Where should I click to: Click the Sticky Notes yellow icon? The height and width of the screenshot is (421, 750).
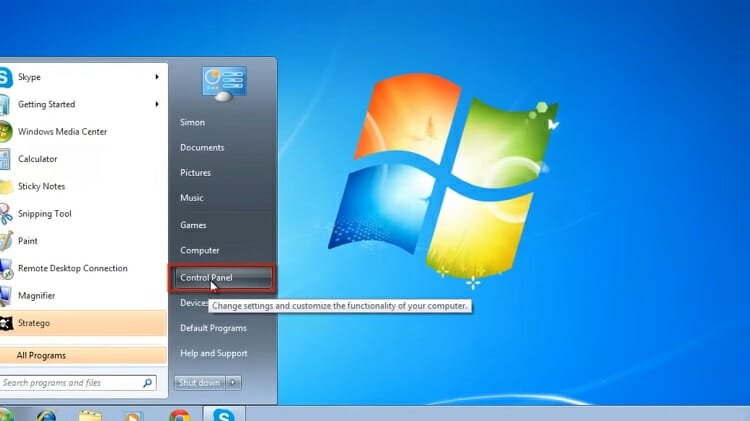click(6, 187)
